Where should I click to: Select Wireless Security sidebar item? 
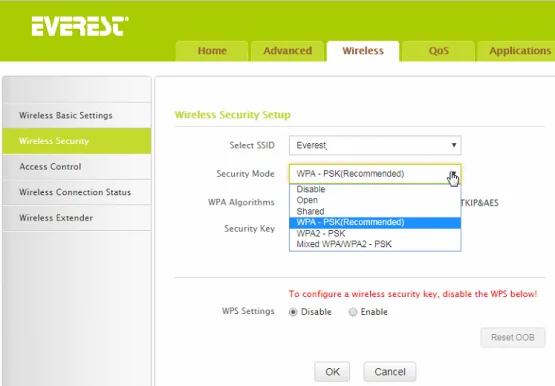coord(76,141)
